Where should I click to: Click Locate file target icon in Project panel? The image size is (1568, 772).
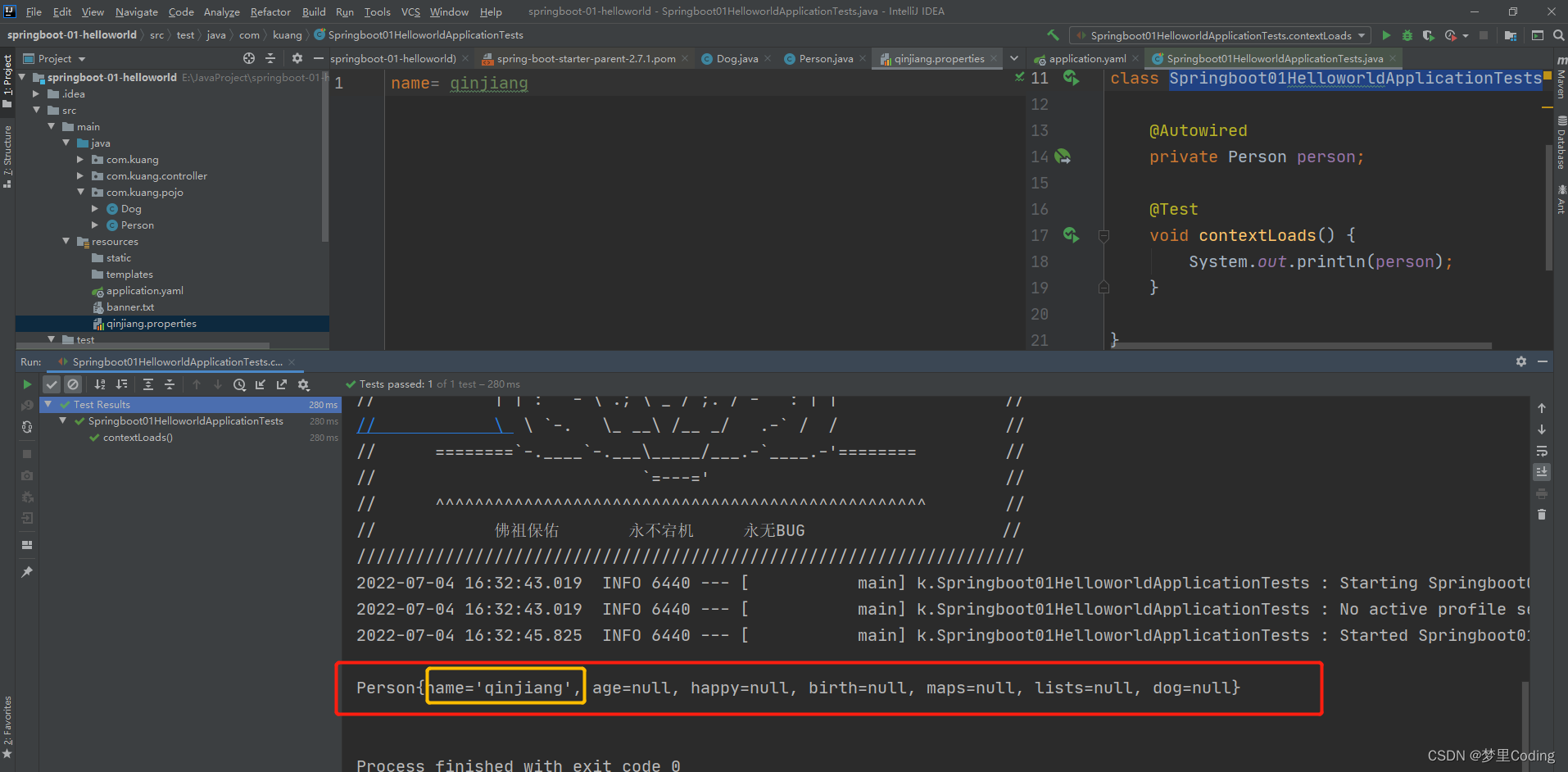tap(249, 58)
